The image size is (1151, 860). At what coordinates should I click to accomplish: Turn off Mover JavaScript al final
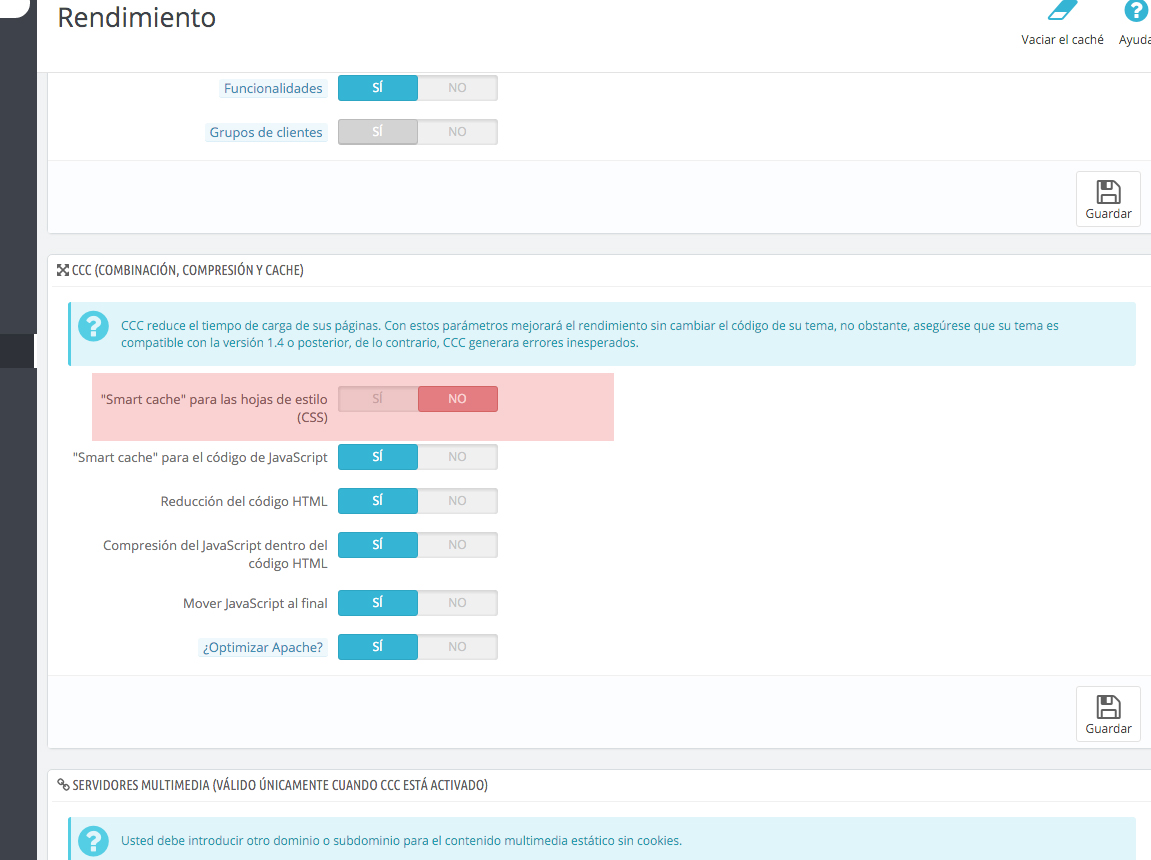pos(457,603)
